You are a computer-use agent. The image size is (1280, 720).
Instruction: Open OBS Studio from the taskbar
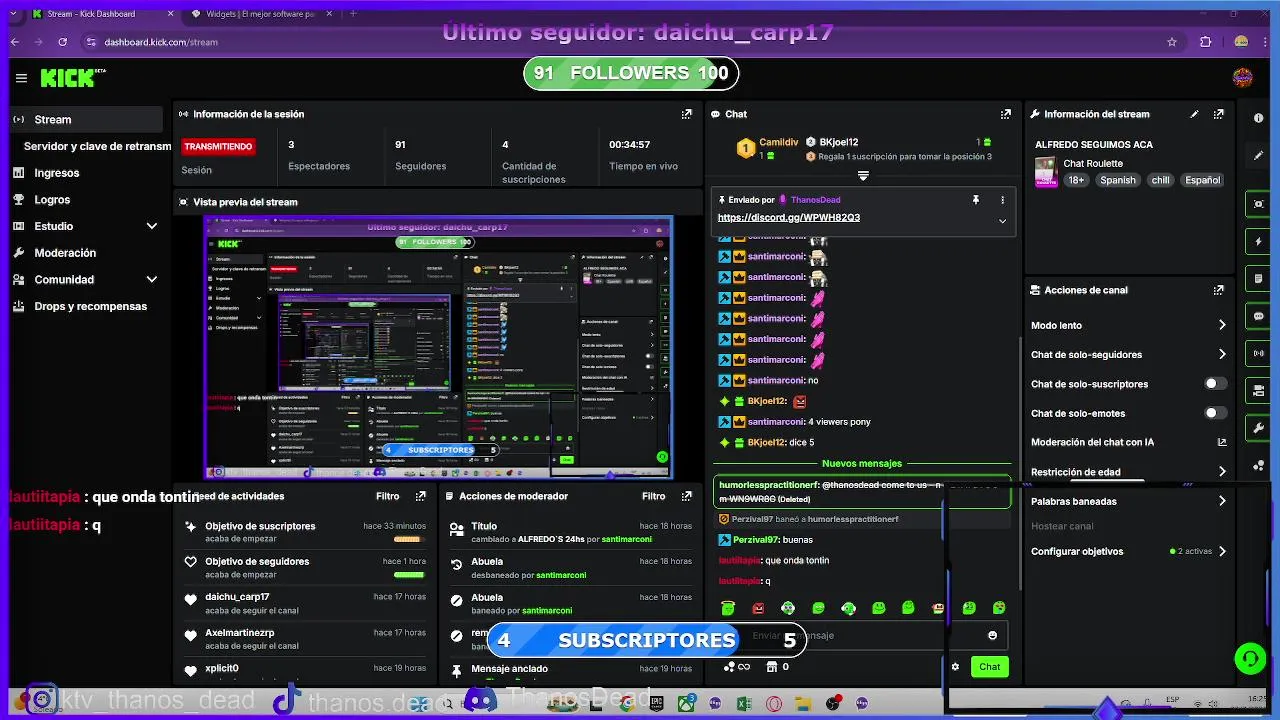833,704
